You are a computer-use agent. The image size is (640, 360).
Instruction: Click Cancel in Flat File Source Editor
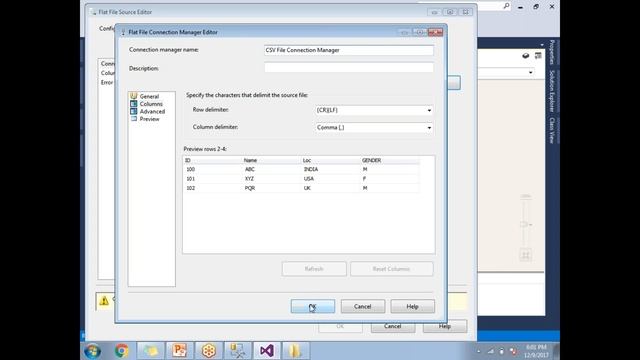(393, 326)
